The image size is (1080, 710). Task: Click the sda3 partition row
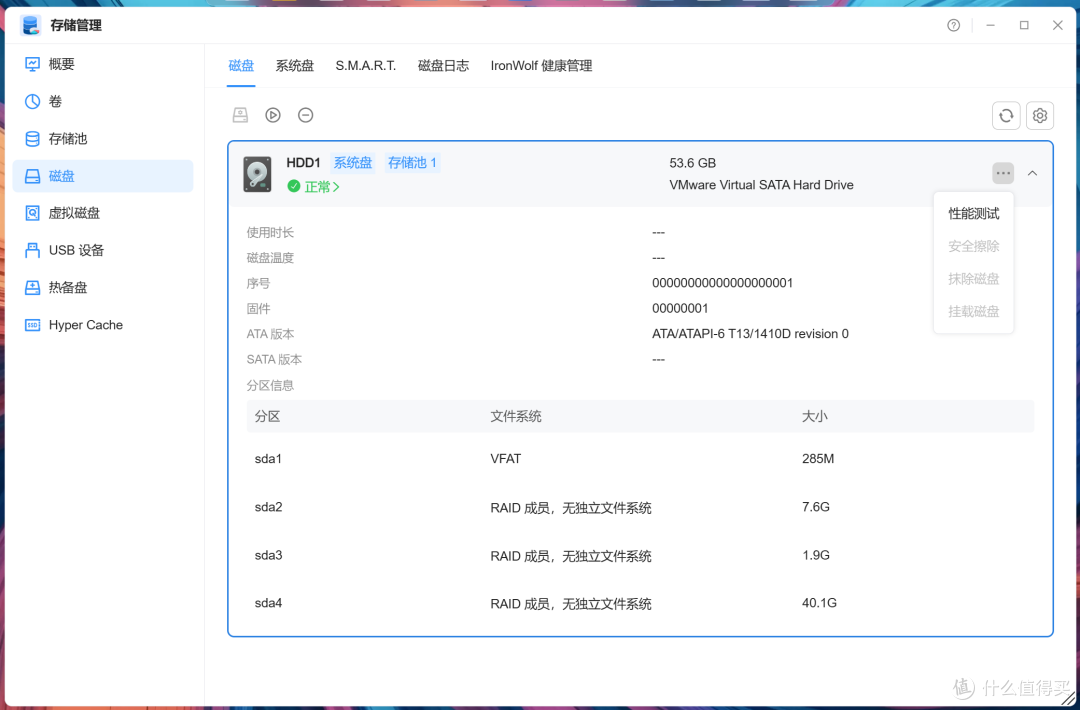(x=640, y=555)
